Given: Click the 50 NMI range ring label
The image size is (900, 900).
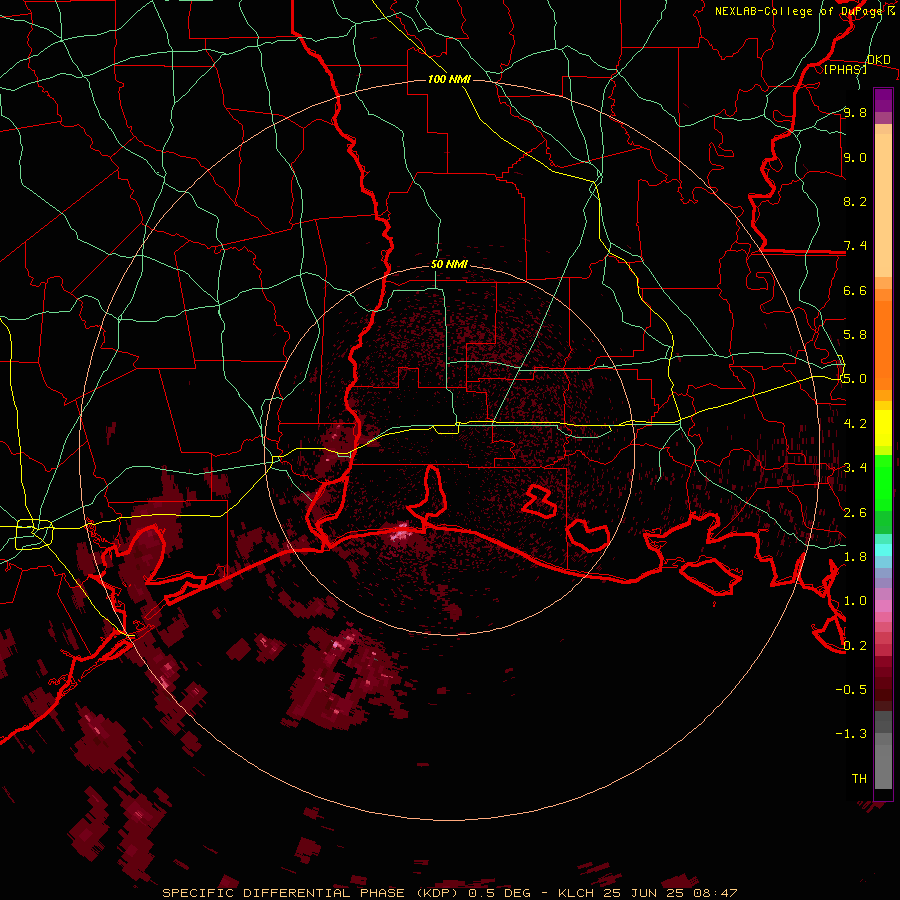Looking at the screenshot, I should 449,265.
